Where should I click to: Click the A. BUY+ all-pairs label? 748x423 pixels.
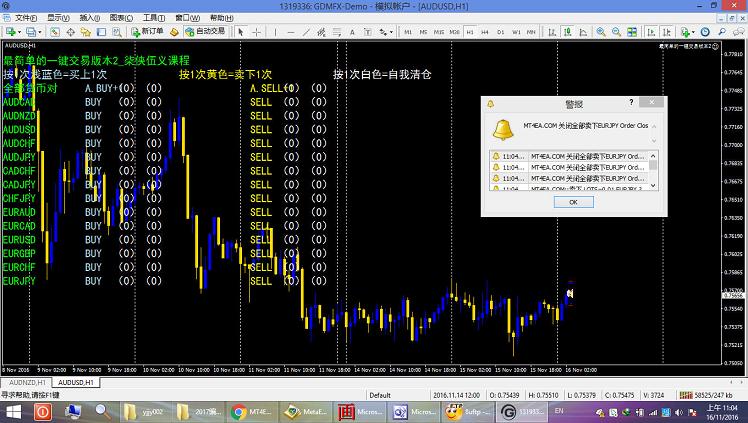[x=102, y=88]
